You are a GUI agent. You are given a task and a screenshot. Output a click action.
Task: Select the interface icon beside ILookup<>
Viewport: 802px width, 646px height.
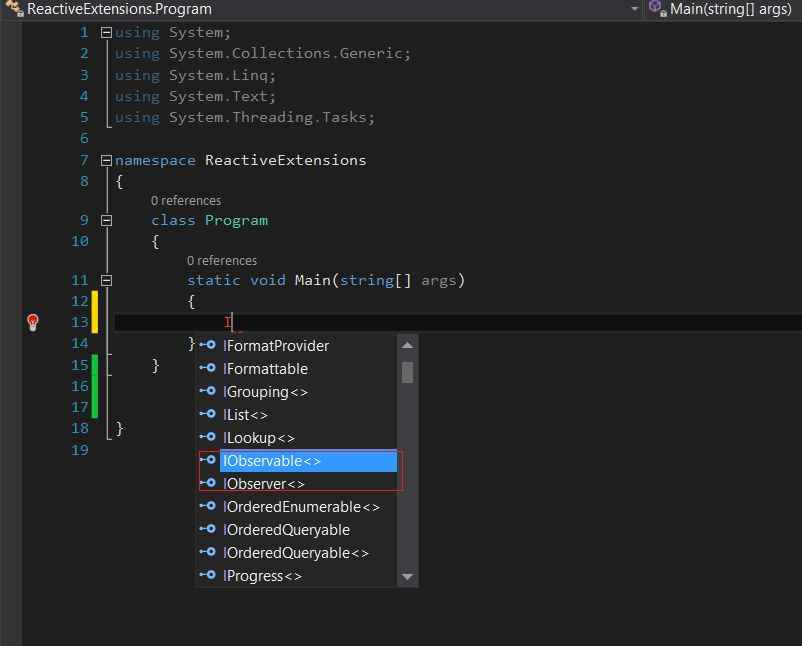pos(208,437)
